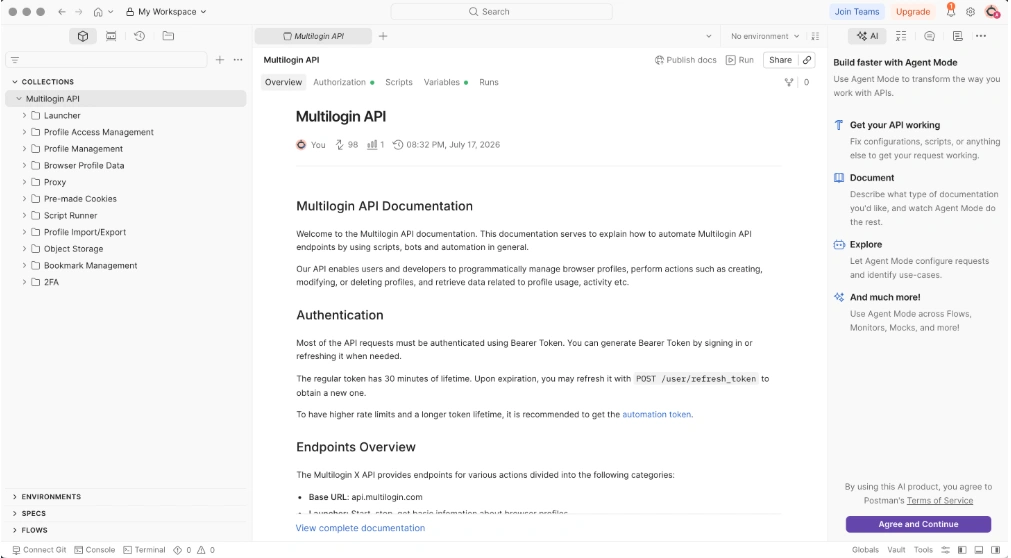Toggle the two-pane layout icon in status bar
The image size is (1011, 558).
click(x=962, y=550)
